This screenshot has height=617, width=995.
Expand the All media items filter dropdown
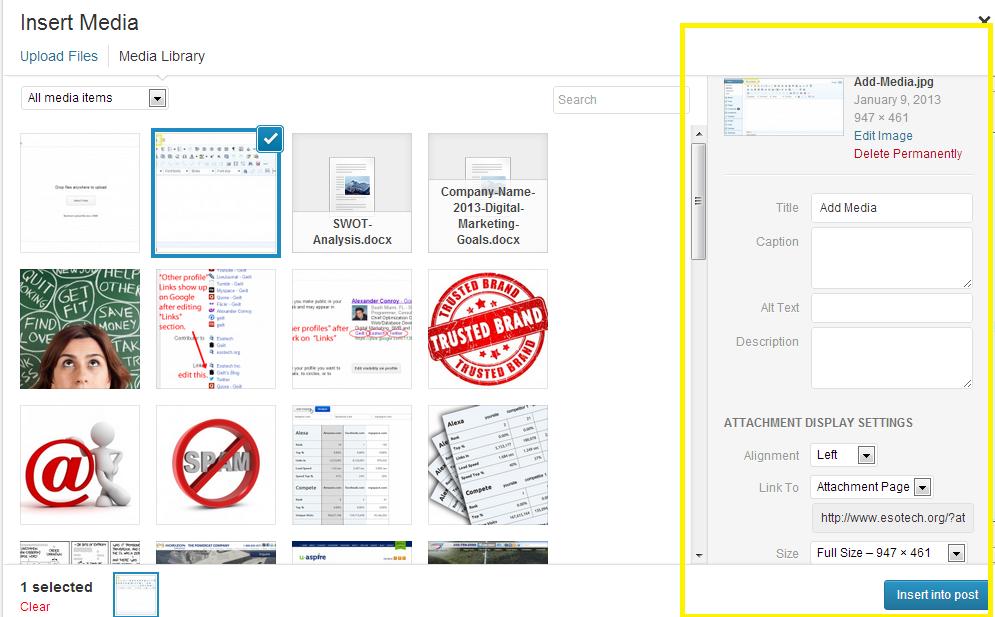(95, 98)
